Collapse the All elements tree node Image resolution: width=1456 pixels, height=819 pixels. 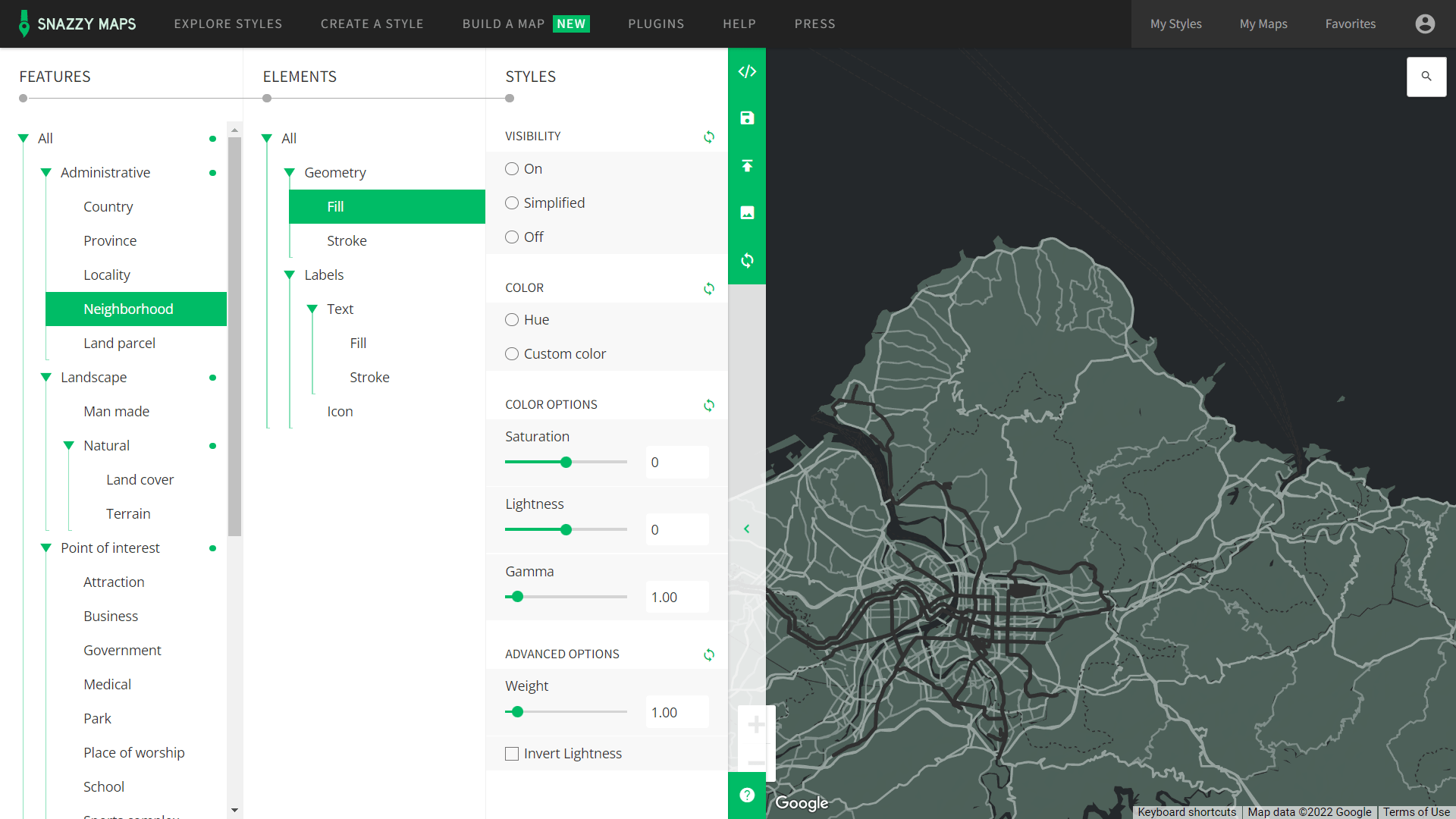(267, 138)
